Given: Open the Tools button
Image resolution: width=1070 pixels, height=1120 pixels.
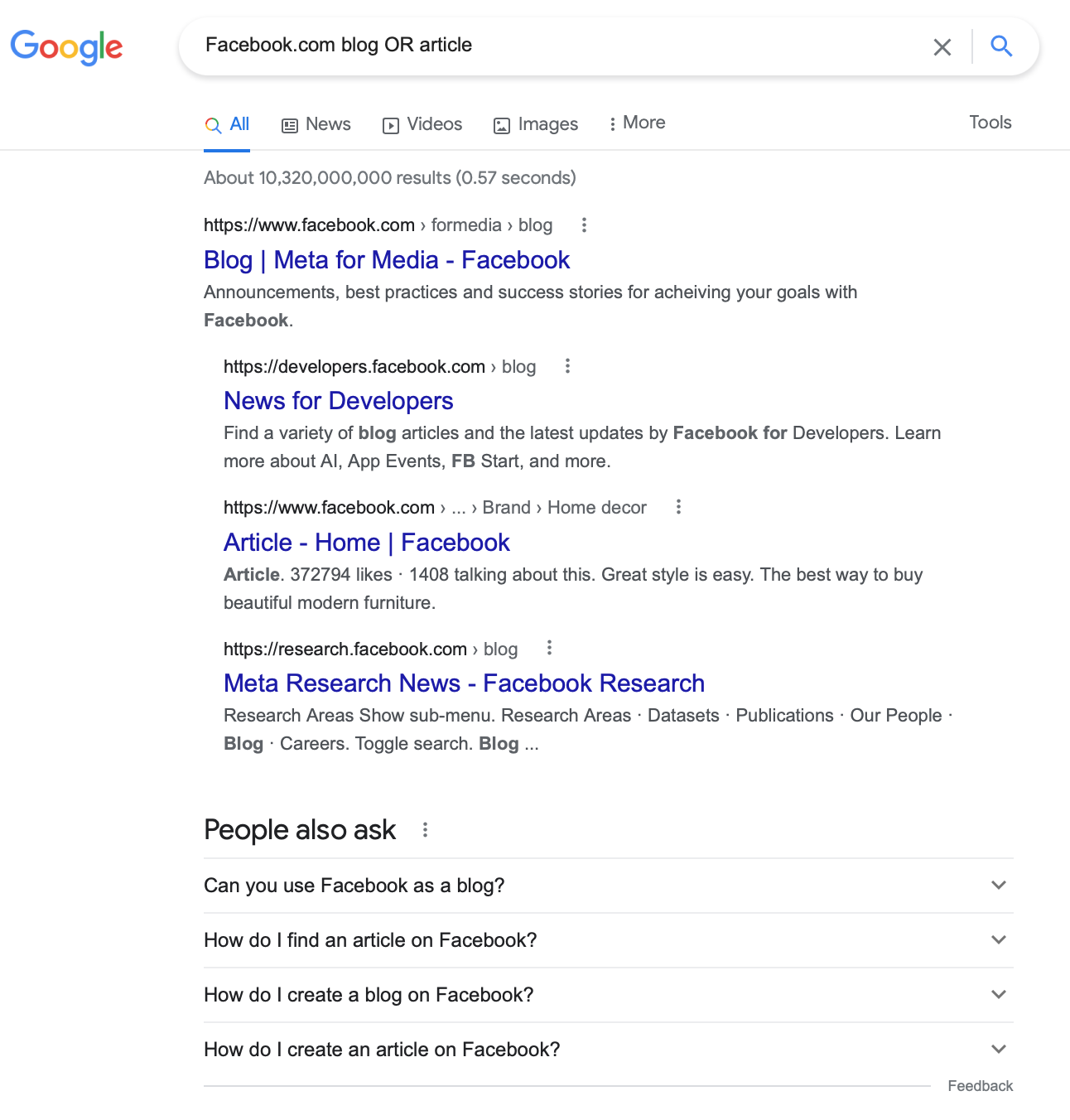Looking at the screenshot, I should coord(990,123).
